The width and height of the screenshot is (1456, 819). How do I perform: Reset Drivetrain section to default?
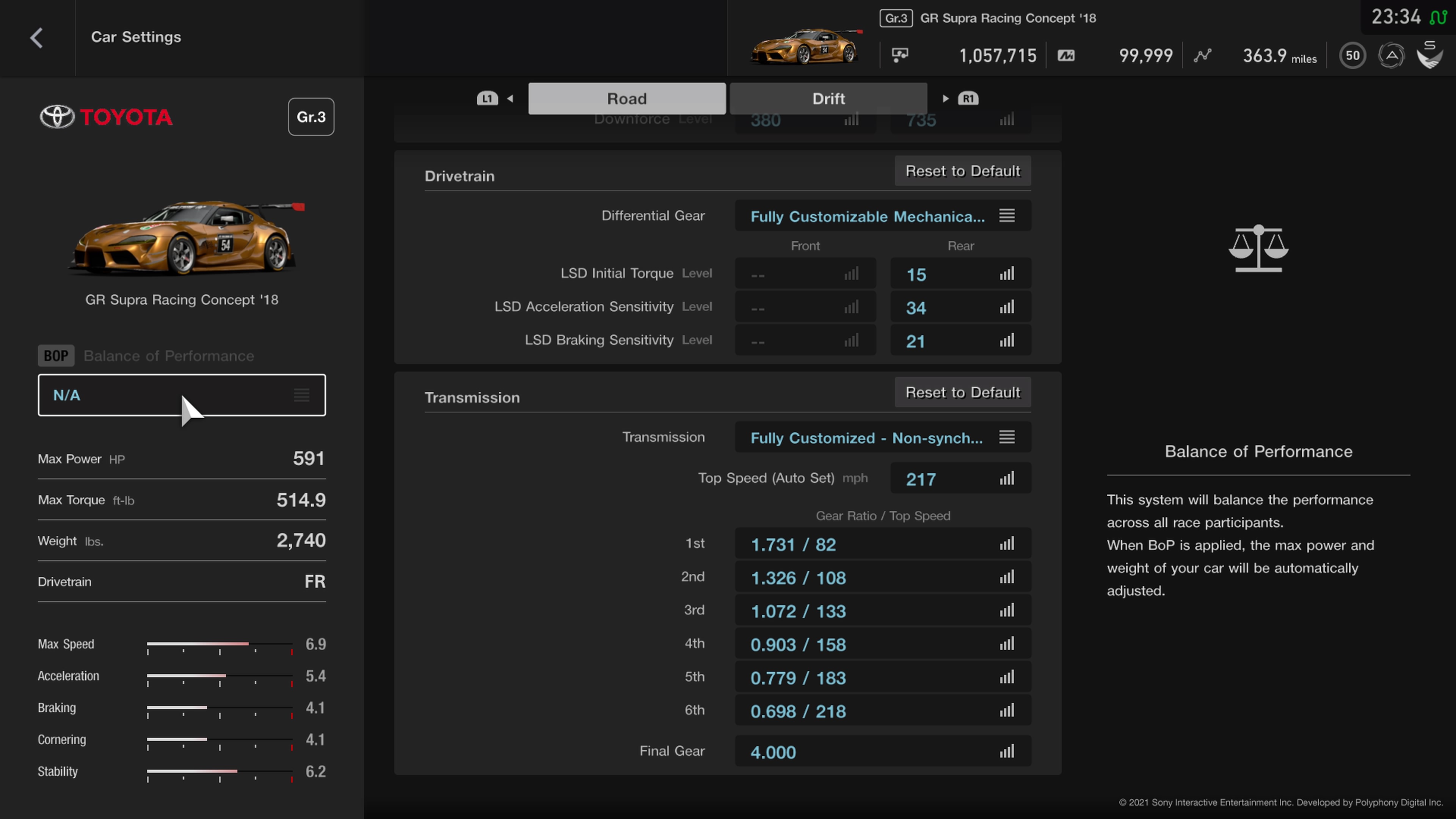[x=963, y=171]
